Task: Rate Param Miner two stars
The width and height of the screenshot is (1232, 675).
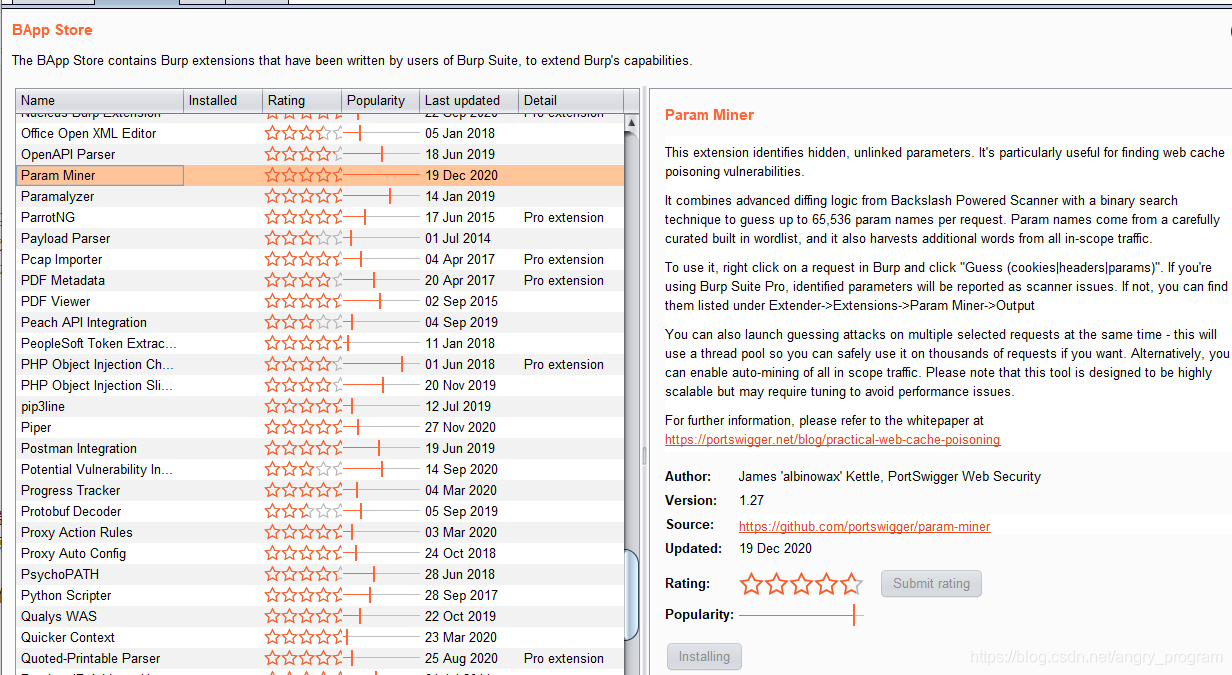Action: 776,584
